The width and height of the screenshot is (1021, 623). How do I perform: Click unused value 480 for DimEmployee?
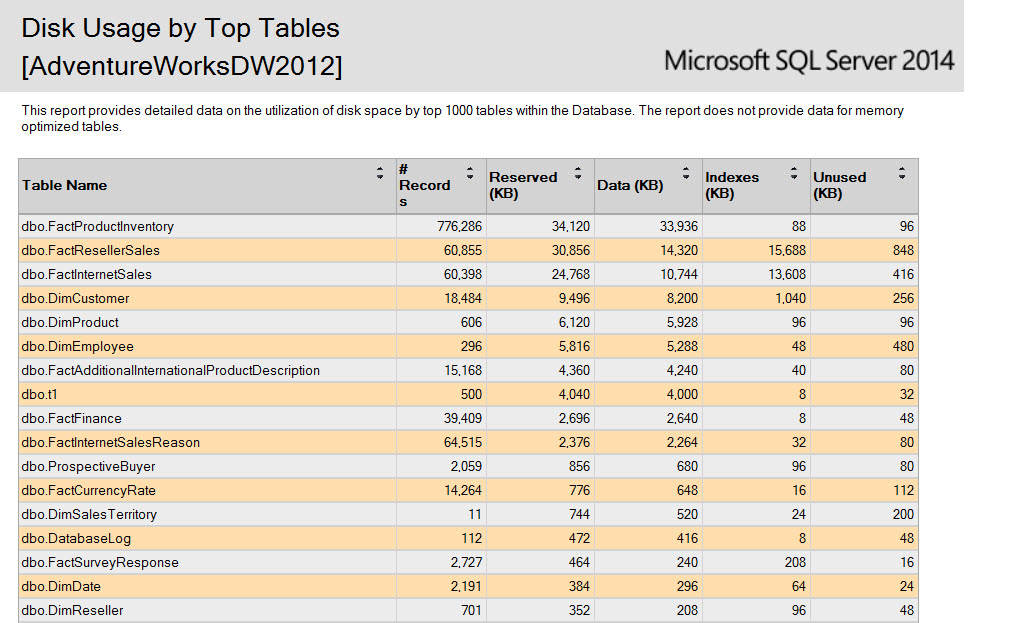pyautogui.click(x=903, y=347)
